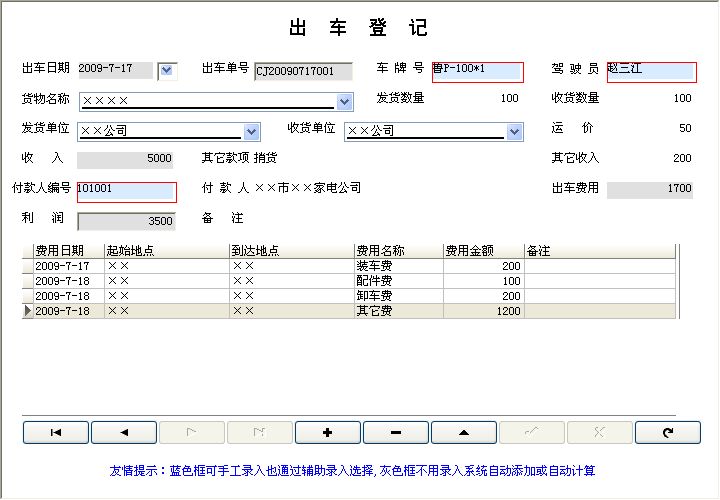720x500 pixels.
Task: Click the 车牌号 input field
Action: [x=477, y=71]
